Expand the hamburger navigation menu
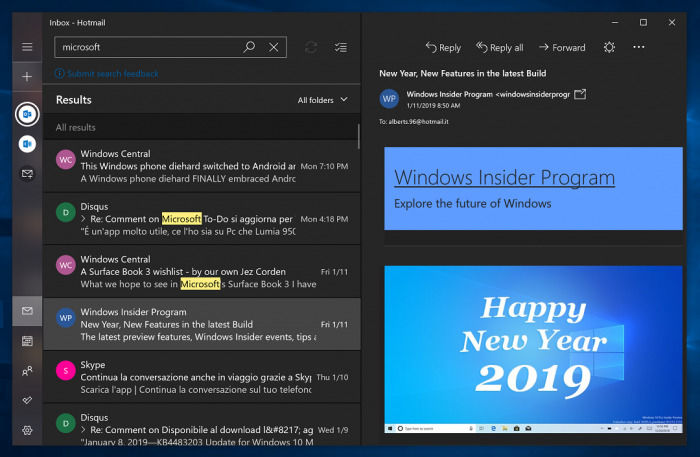This screenshot has height=457, width=700. (x=27, y=47)
